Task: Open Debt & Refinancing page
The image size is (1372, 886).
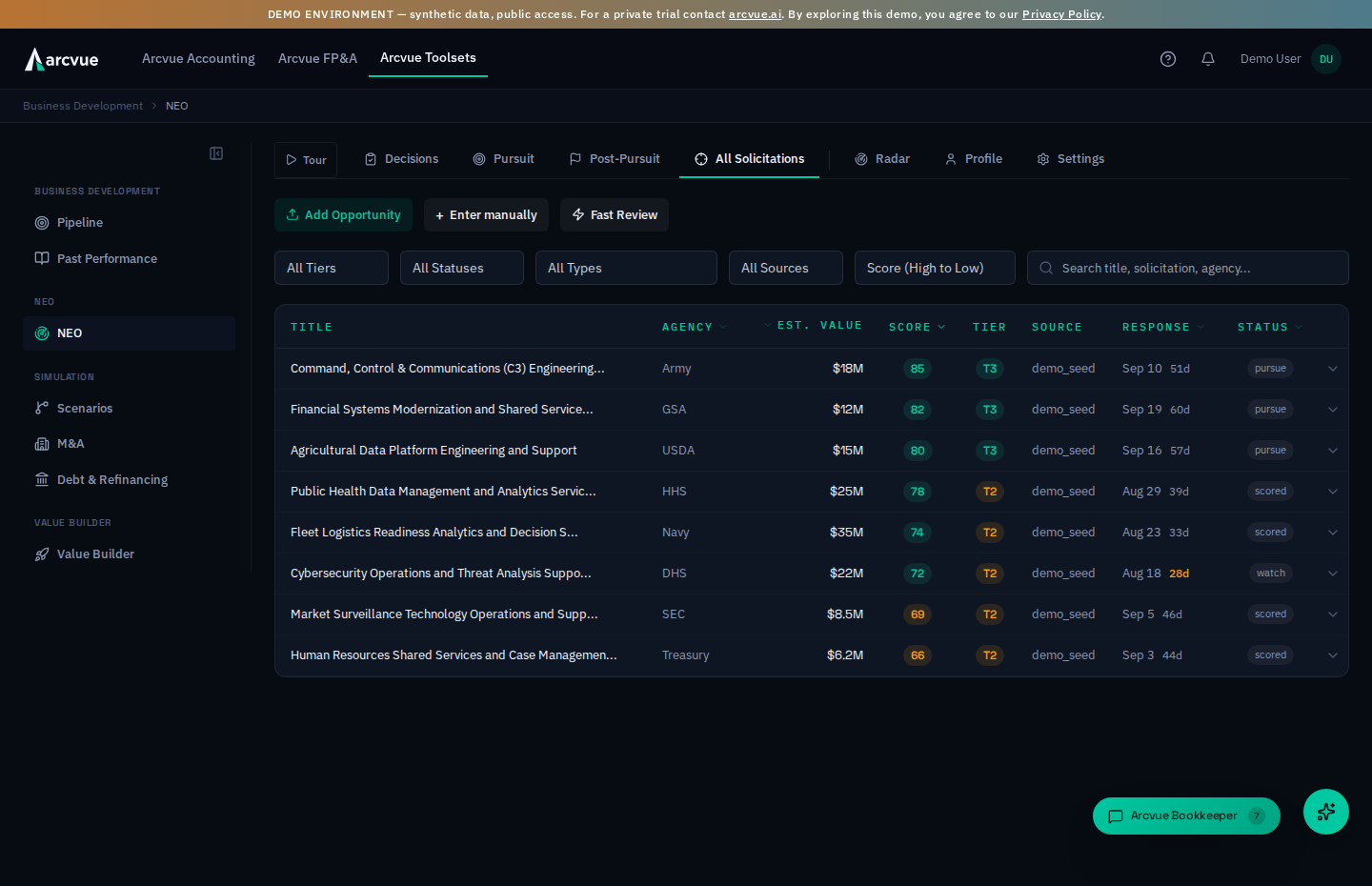Action: (x=129, y=479)
